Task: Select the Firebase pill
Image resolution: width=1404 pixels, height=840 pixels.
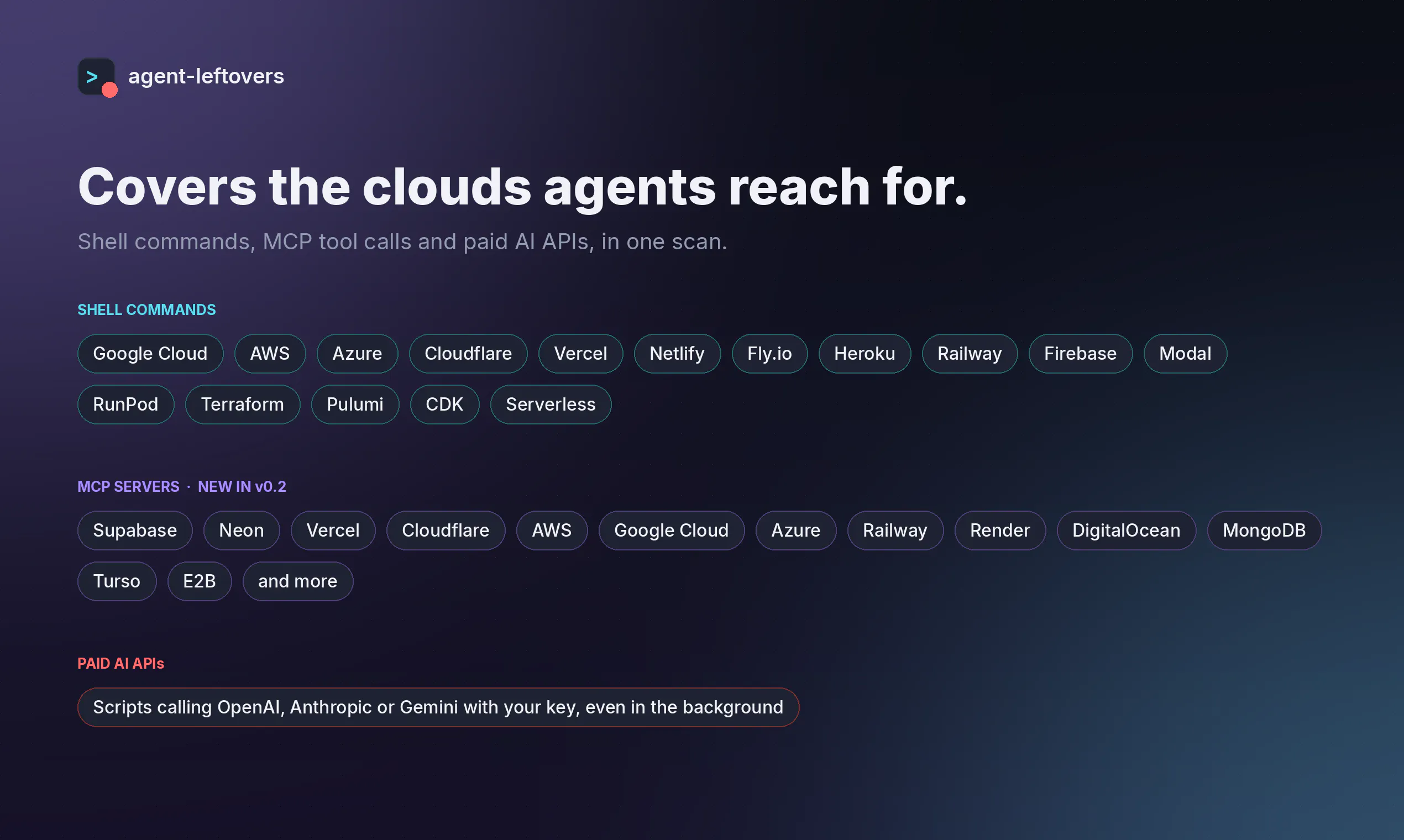Action: click(1081, 354)
